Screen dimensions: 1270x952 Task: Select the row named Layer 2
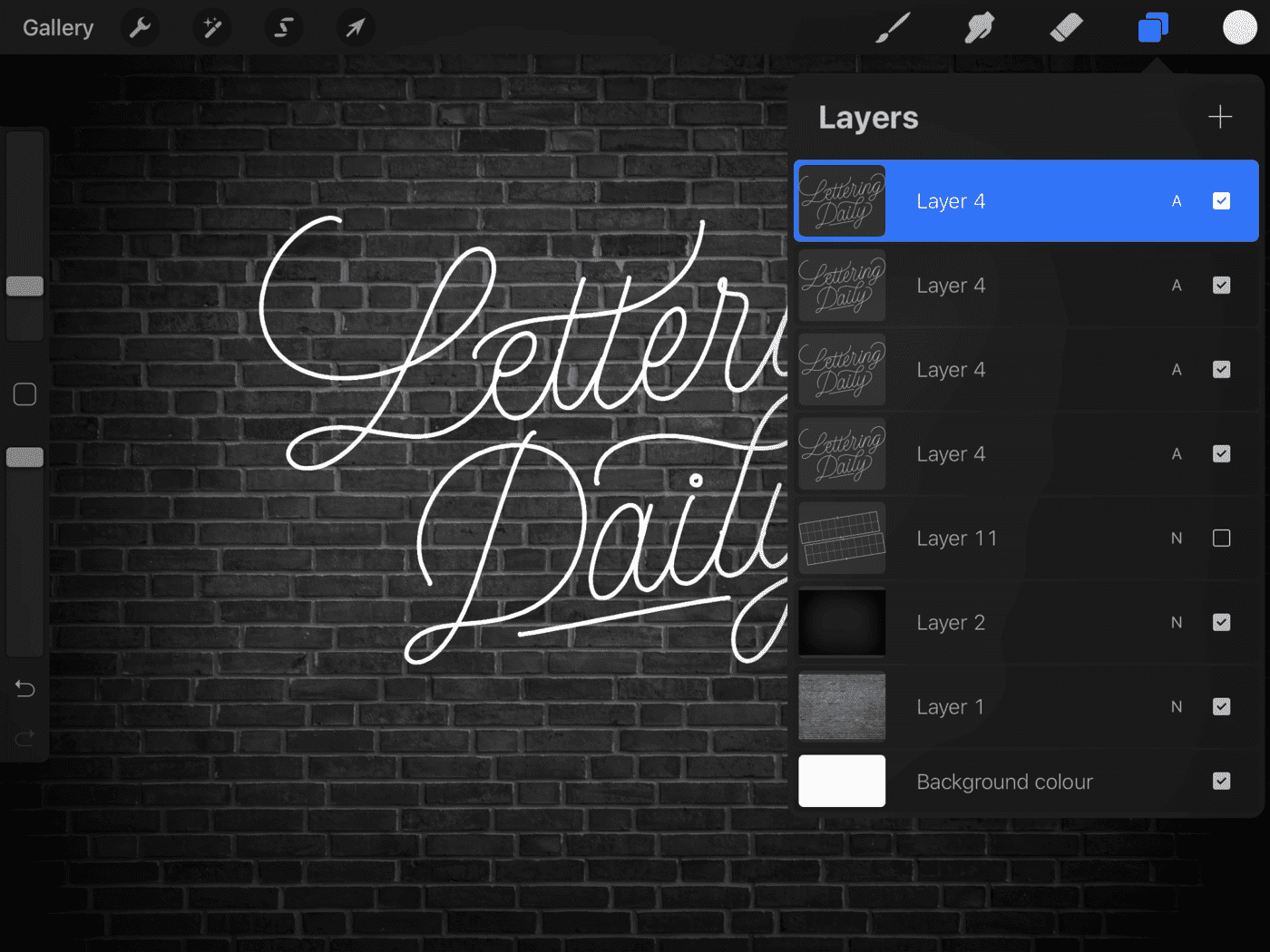pos(1026,623)
